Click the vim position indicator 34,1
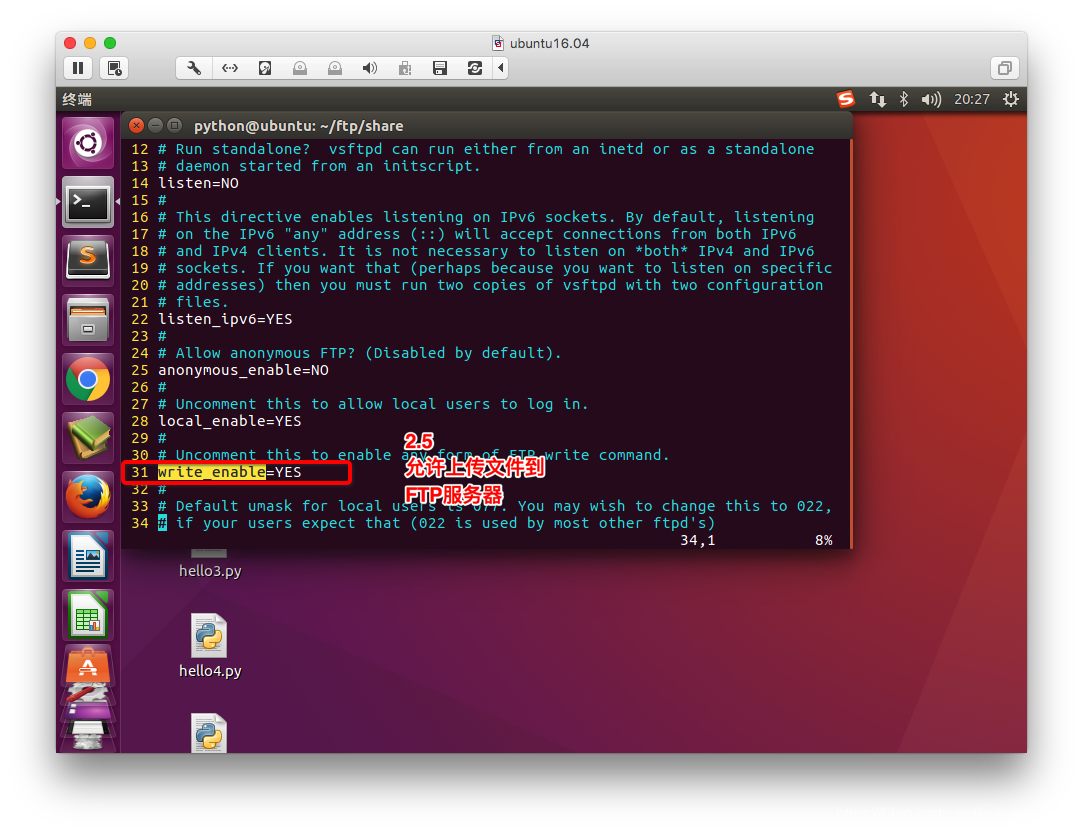The image size is (1083, 833). [x=698, y=540]
